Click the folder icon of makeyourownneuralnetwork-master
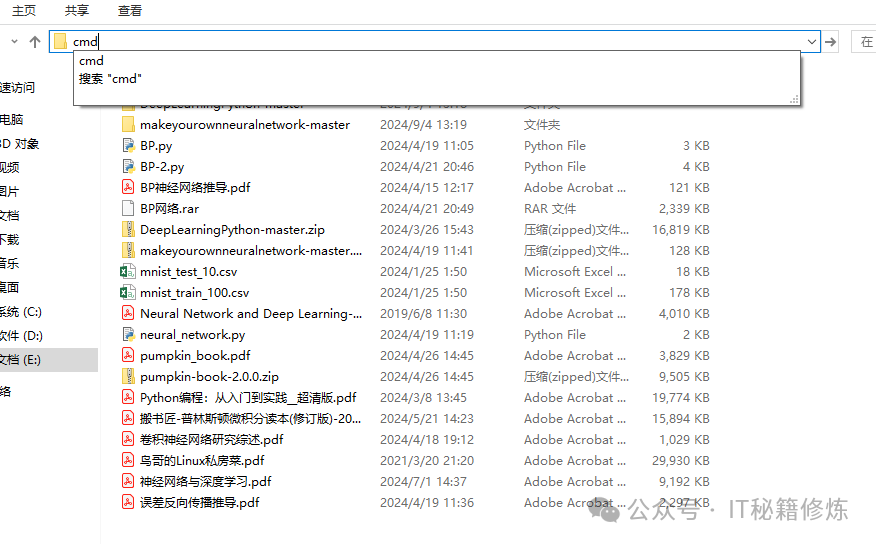876x544 pixels. (128, 125)
